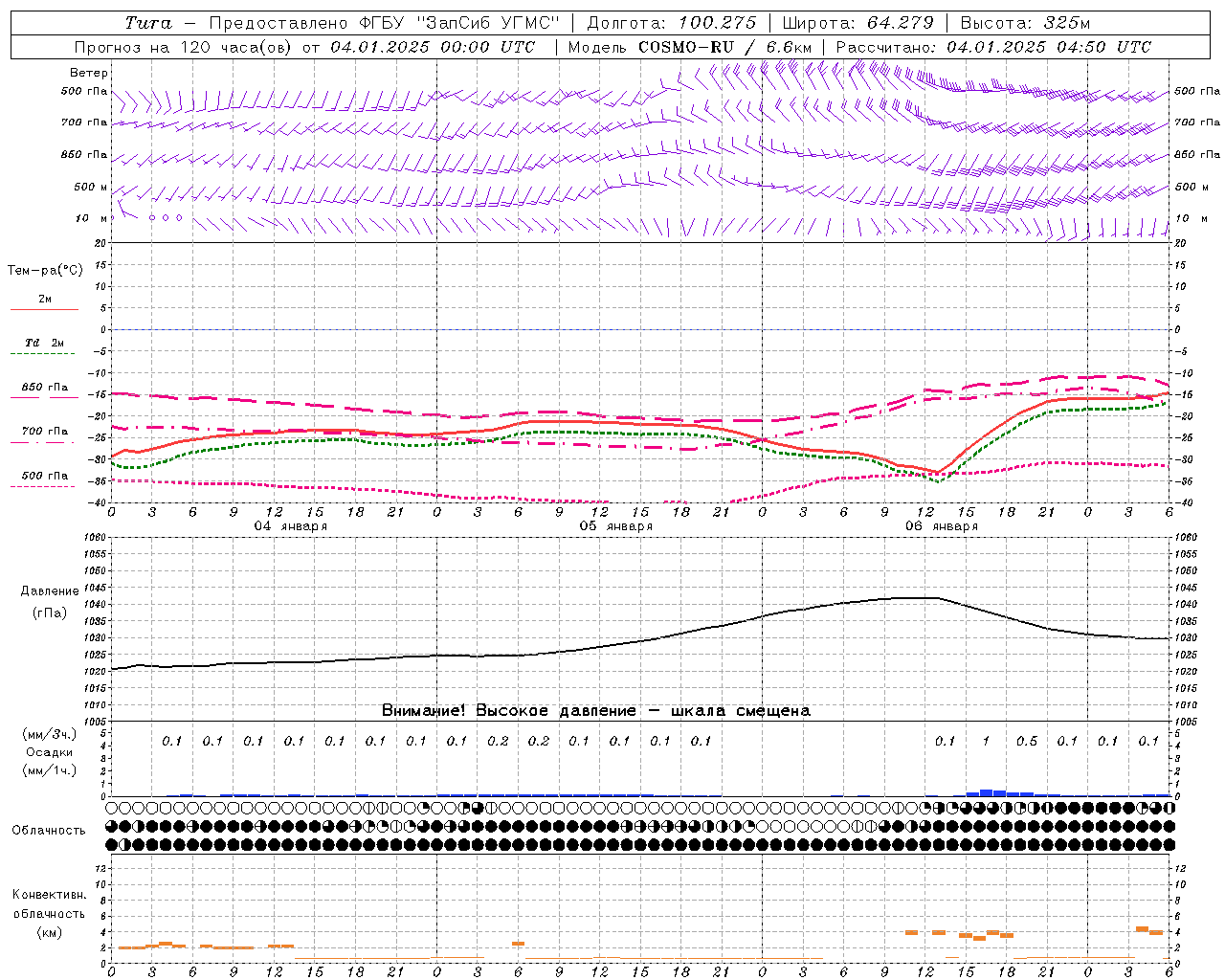This screenshot has width=1225, height=980.
Task: Click the Осадки label
Action: [50, 752]
